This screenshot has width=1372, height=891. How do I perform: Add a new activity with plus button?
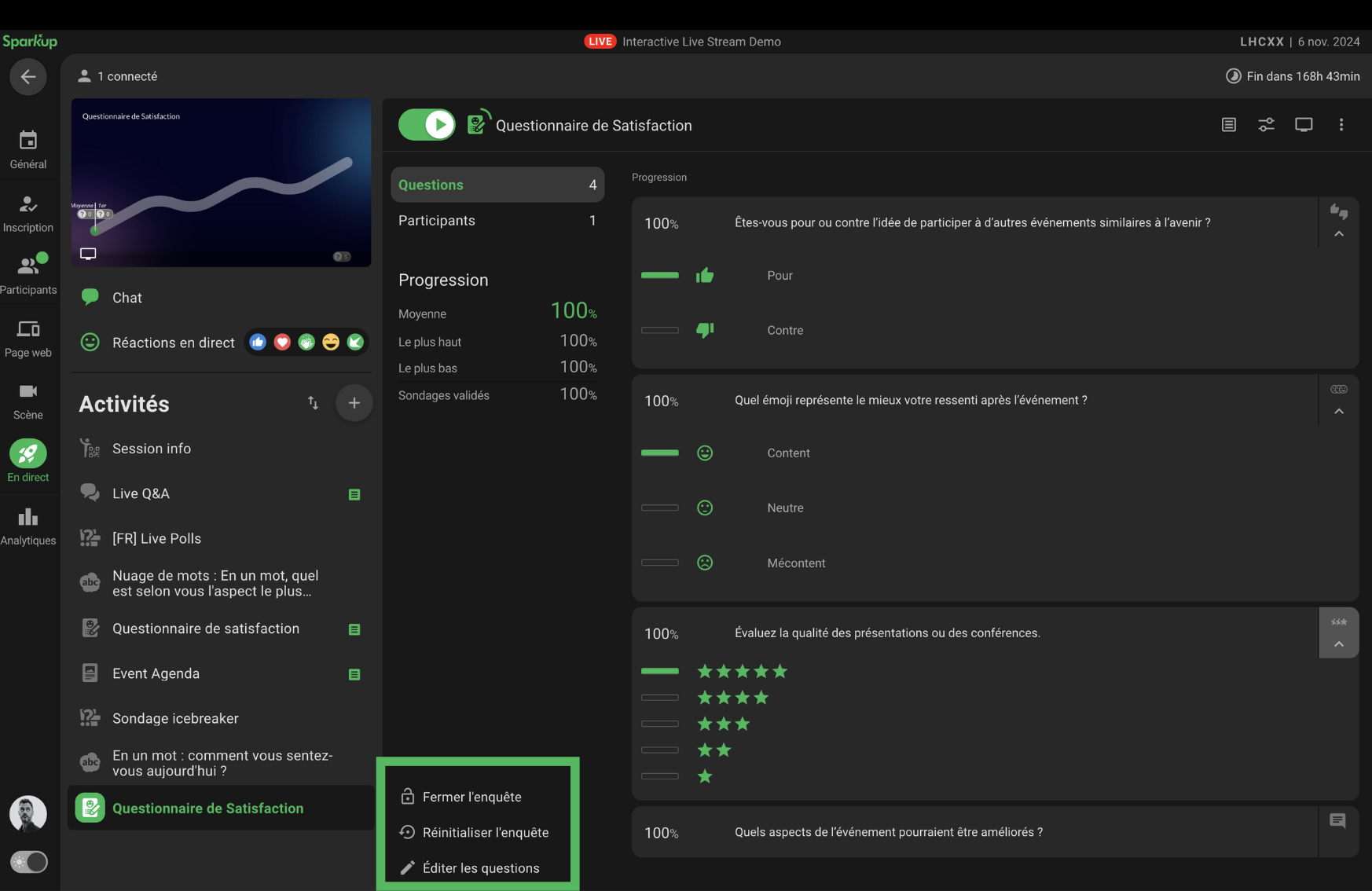pos(354,403)
